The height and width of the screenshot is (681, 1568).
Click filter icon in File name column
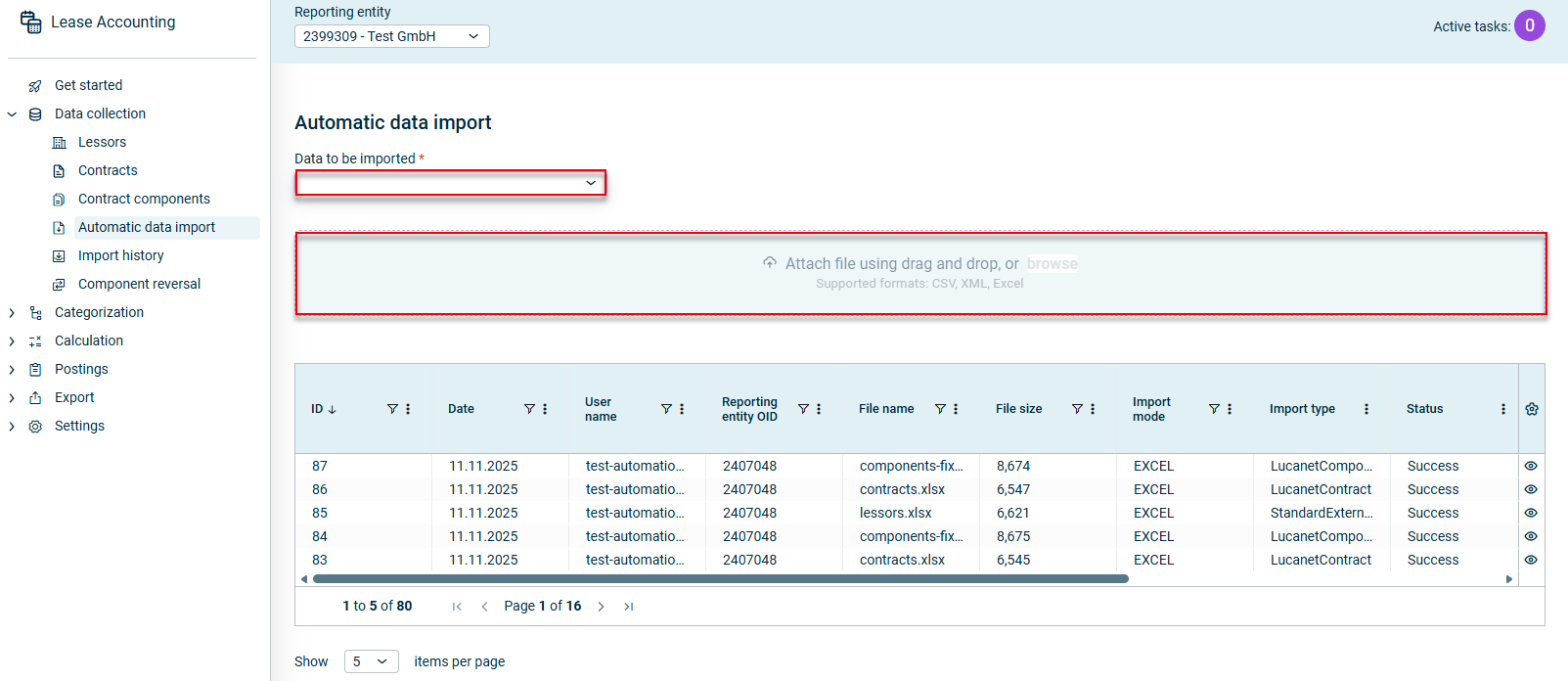coord(940,409)
